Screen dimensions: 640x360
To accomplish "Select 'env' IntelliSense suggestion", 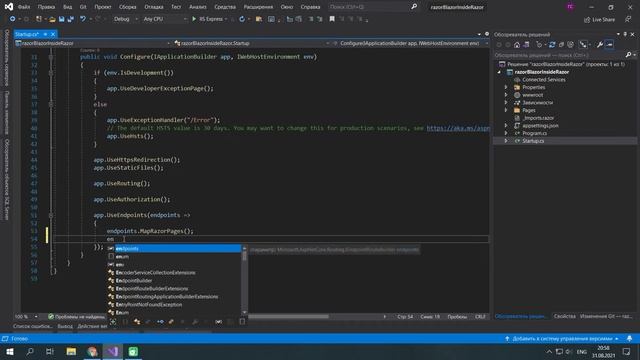I will point(175,264).
